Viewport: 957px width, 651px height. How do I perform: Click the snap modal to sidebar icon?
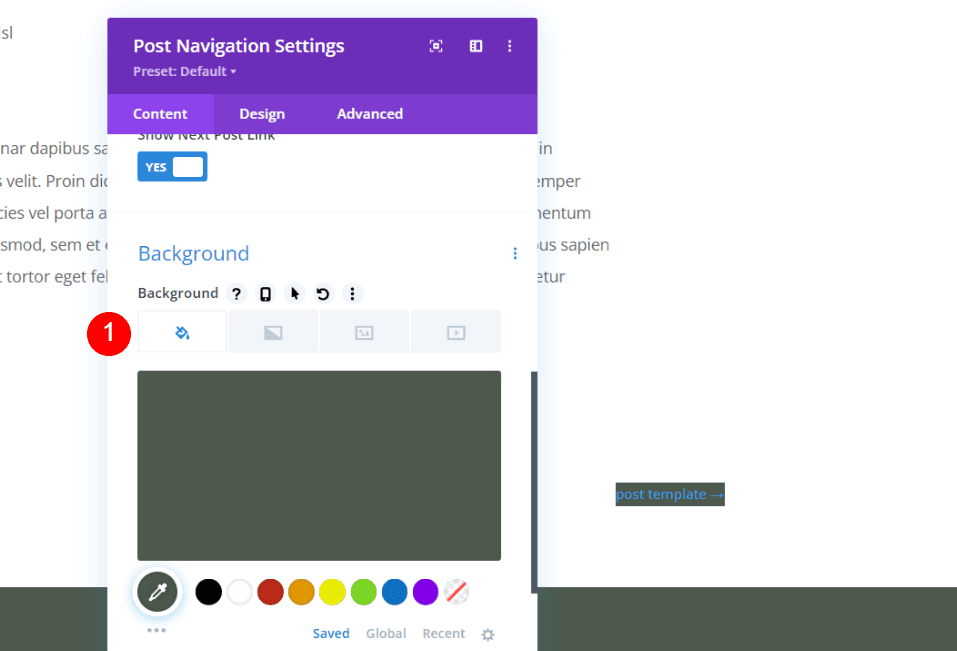coord(476,46)
